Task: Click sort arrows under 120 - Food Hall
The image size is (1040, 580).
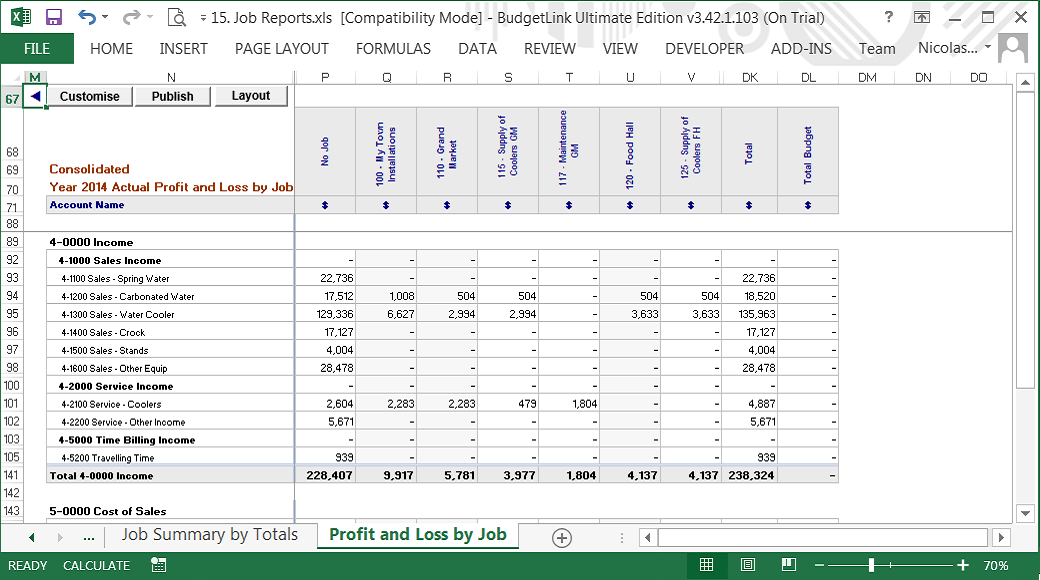Action: point(630,205)
